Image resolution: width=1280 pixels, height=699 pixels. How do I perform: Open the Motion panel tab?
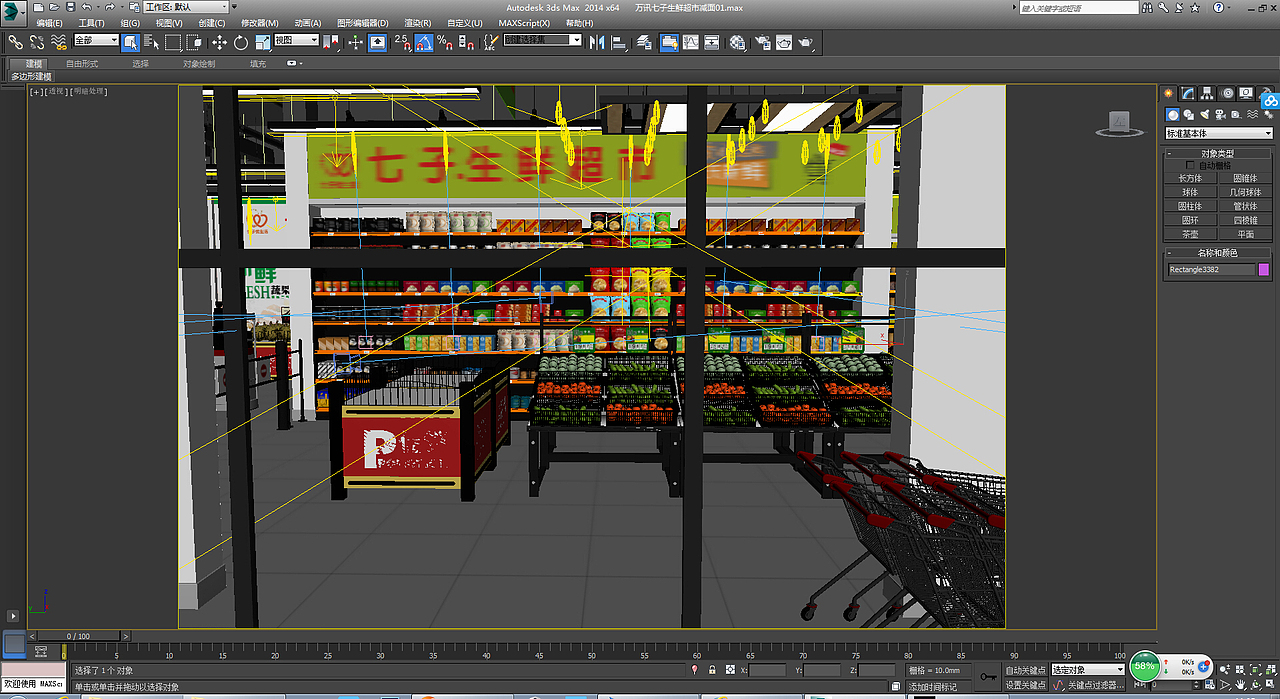[1226, 93]
